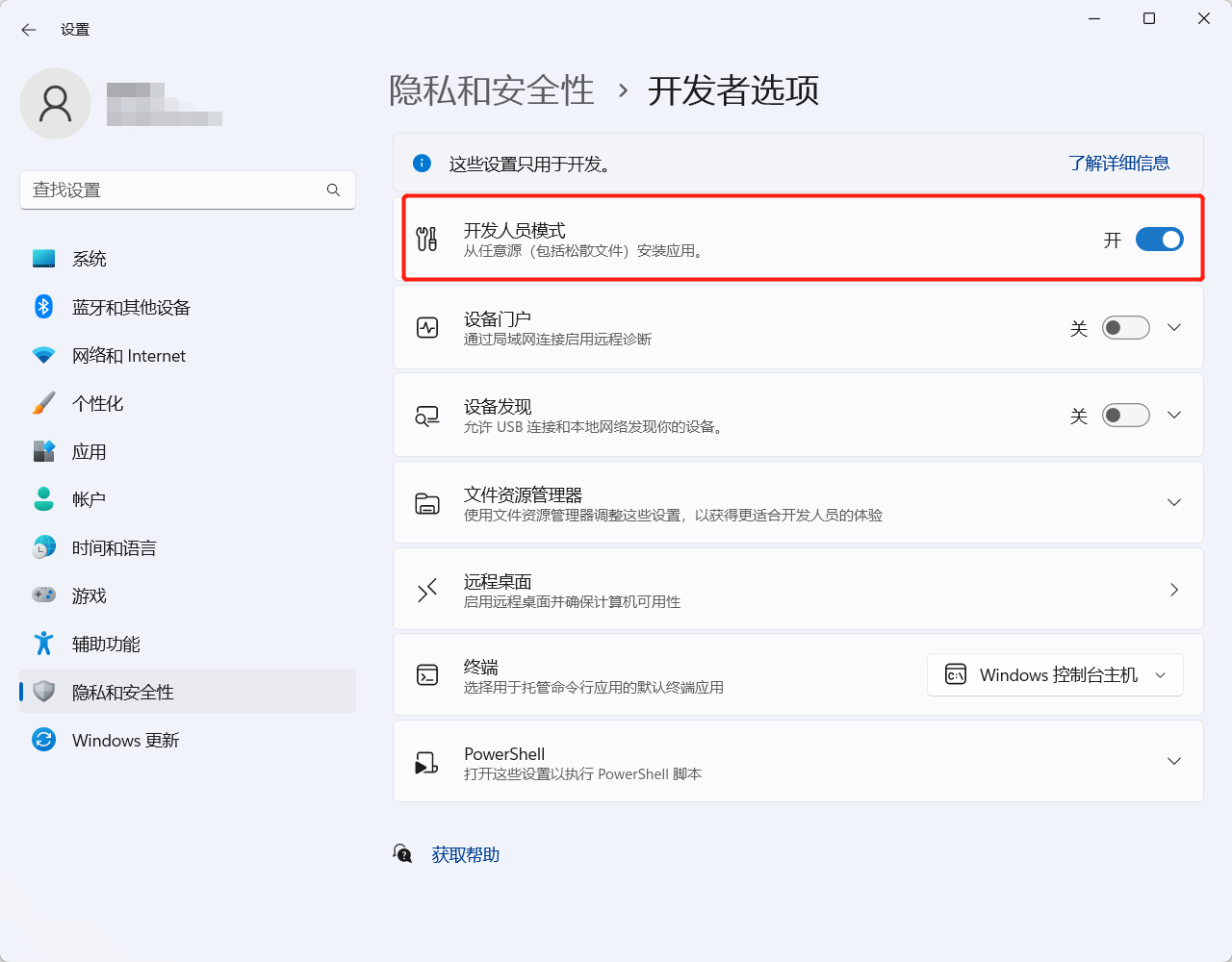1232x962 pixels.
Task: Click 通过局域网连接启用远程诊断 description
Action: 558,340
